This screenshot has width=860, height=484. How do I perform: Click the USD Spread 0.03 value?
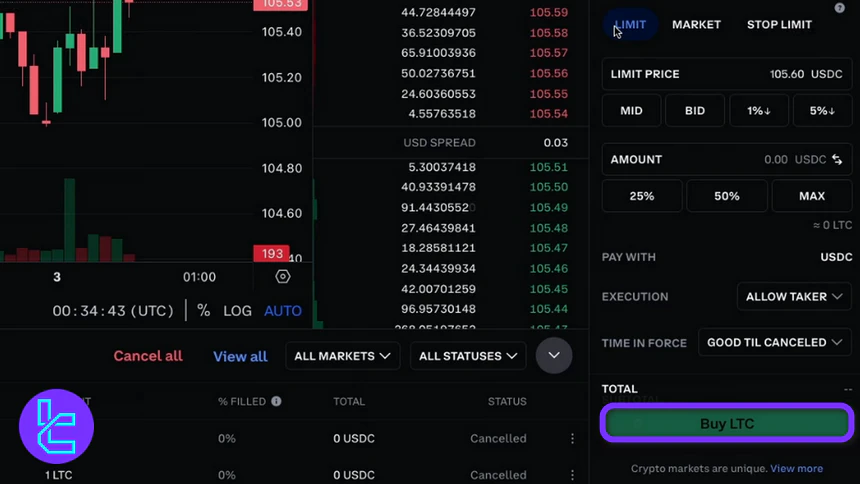(556, 143)
